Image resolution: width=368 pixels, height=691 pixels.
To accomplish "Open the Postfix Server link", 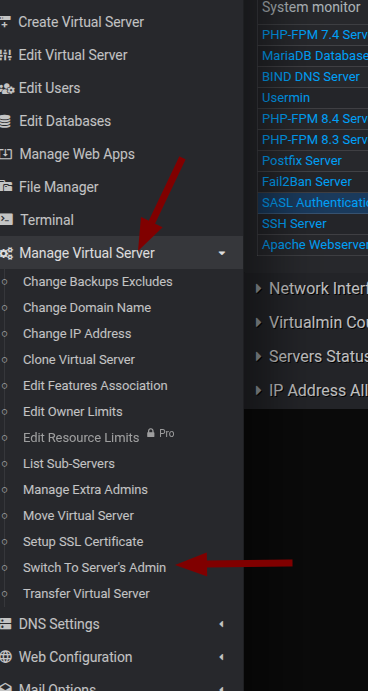I will [301, 160].
